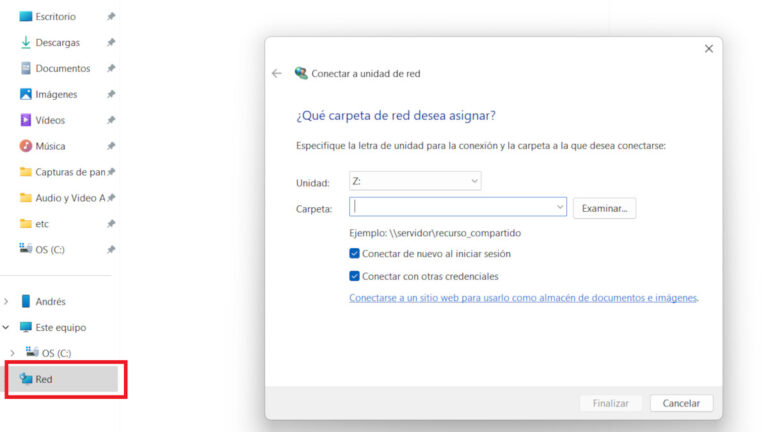Image resolution: width=768 pixels, height=432 pixels.
Task: Unpin Descargas using its pin icon
Action: [x=111, y=43]
